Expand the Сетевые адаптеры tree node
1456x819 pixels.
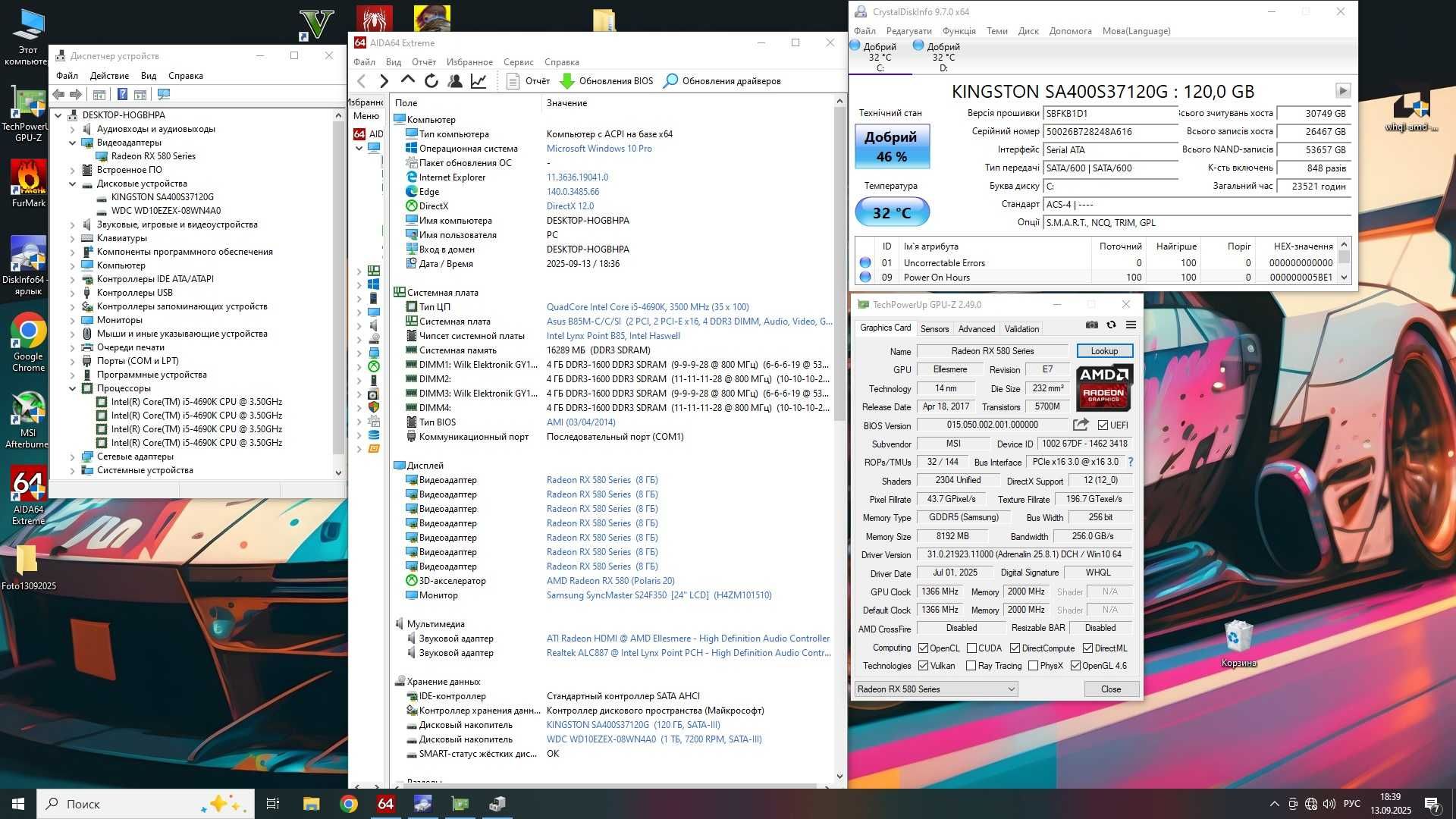(x=73, y=457)
